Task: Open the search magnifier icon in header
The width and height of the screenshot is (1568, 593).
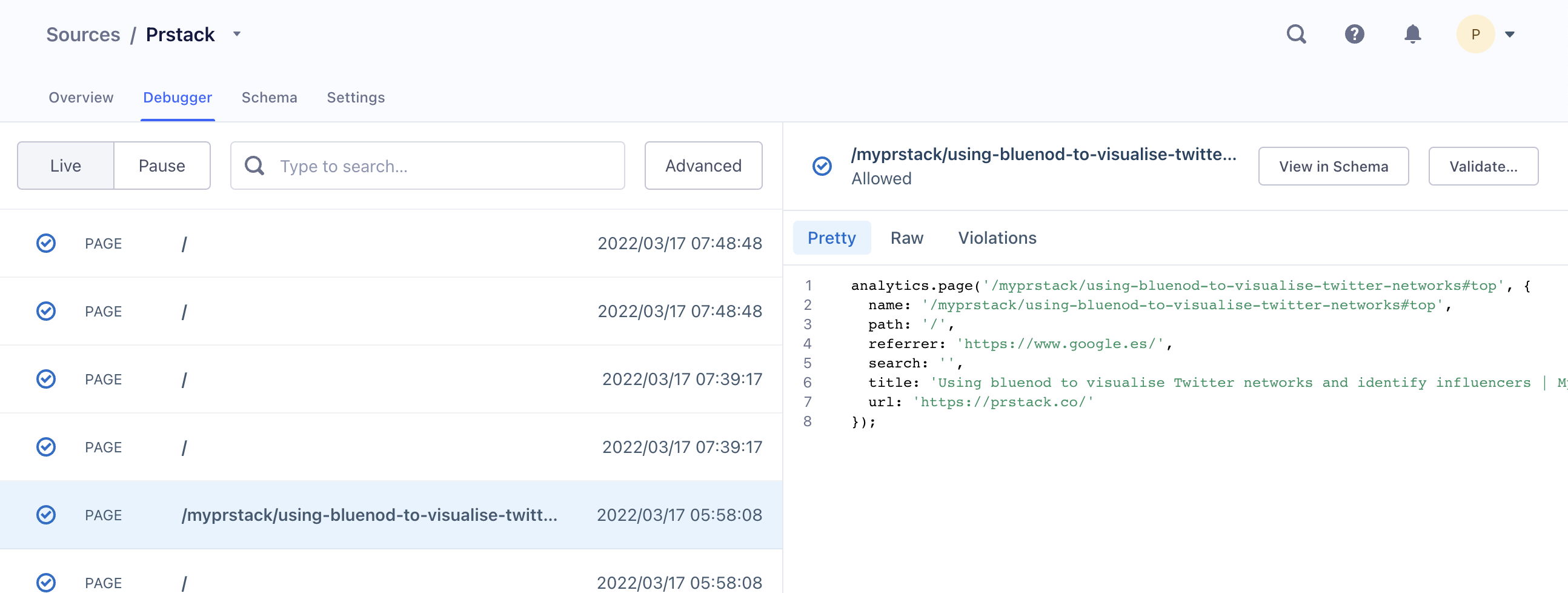Action: 1296,34
